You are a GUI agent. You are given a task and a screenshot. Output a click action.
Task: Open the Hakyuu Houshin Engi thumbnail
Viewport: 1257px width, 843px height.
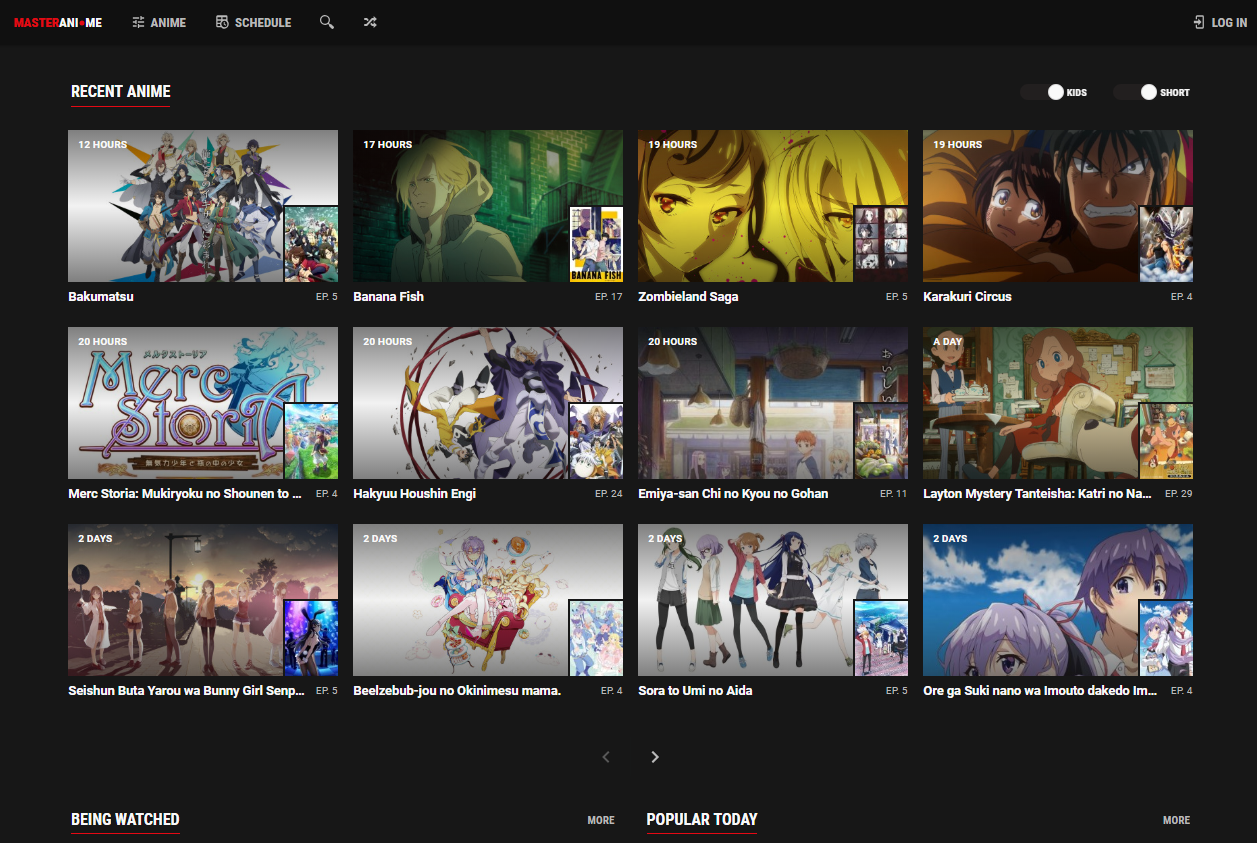488,403
